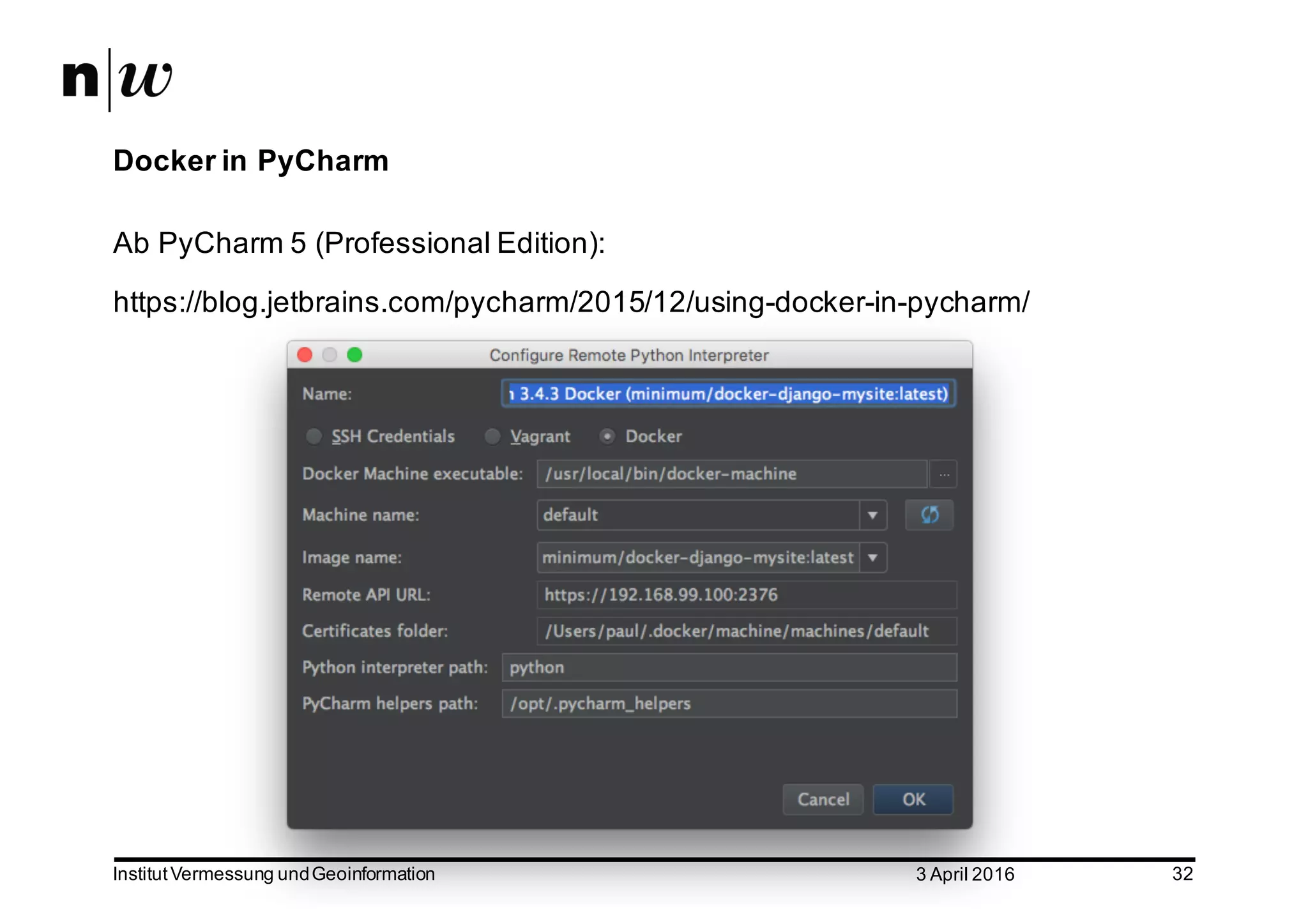
Task: Click the text Ab PyCharm 5 (Professional Edition):
Action: coord(359,243)
